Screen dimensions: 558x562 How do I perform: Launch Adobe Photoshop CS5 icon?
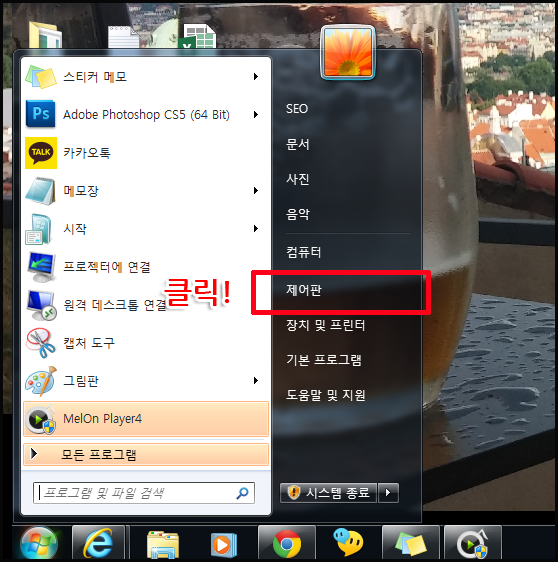[40, 114]
